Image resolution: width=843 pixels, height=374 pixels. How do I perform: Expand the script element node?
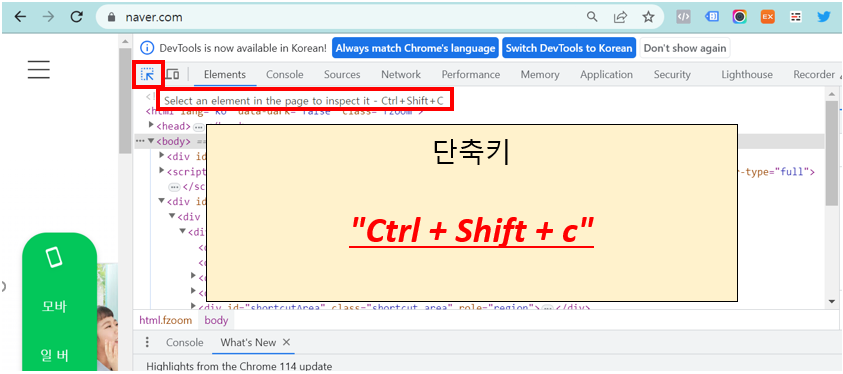tap(162, 171)
